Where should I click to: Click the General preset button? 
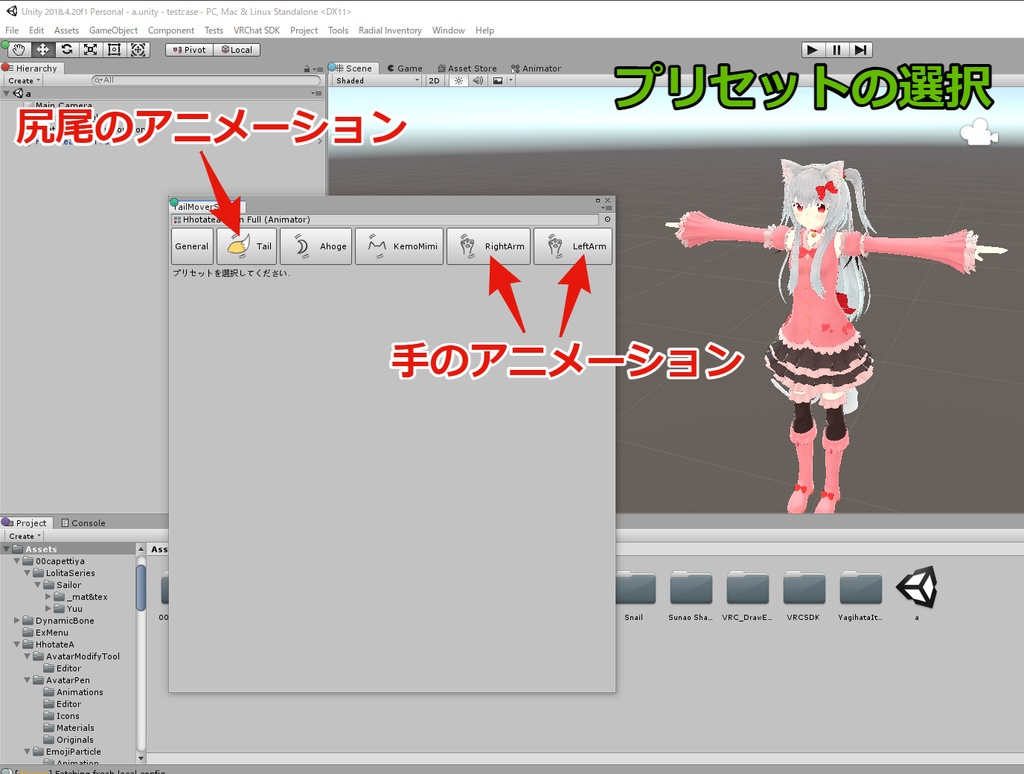click(x=192, y=246)
